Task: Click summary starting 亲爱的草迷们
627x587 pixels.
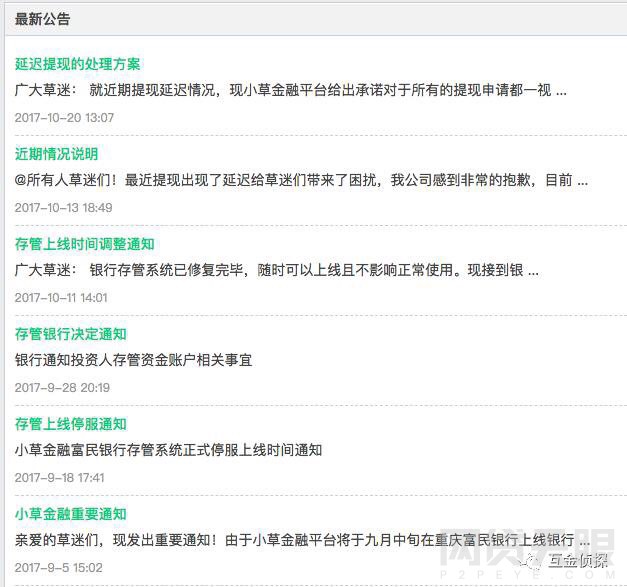Action: [302, 540]
